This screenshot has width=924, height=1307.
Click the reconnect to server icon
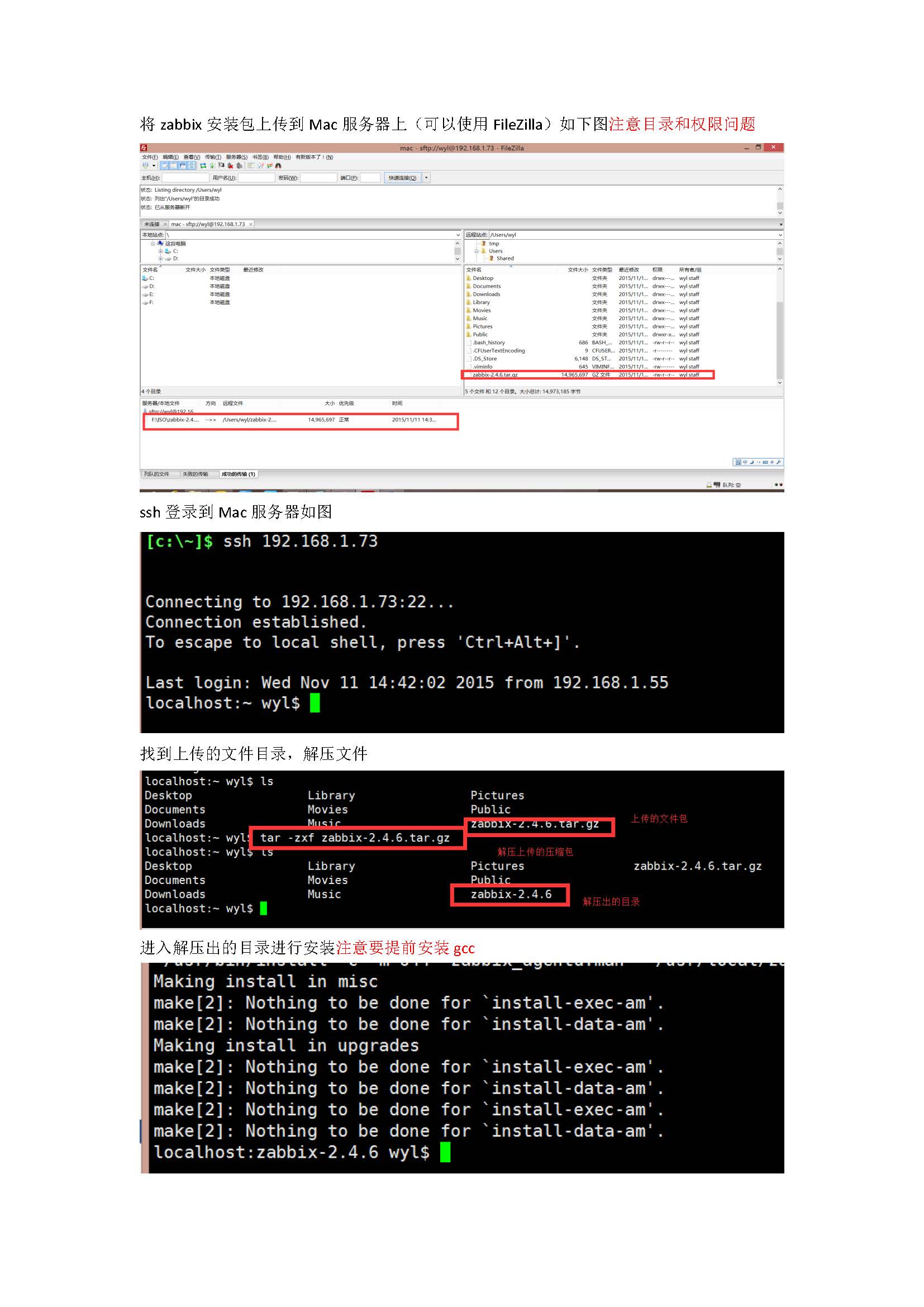240,166
